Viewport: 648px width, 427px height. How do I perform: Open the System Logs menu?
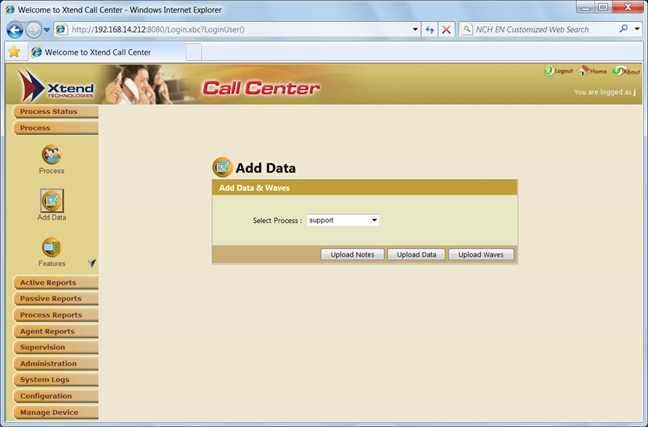point(55,379)
